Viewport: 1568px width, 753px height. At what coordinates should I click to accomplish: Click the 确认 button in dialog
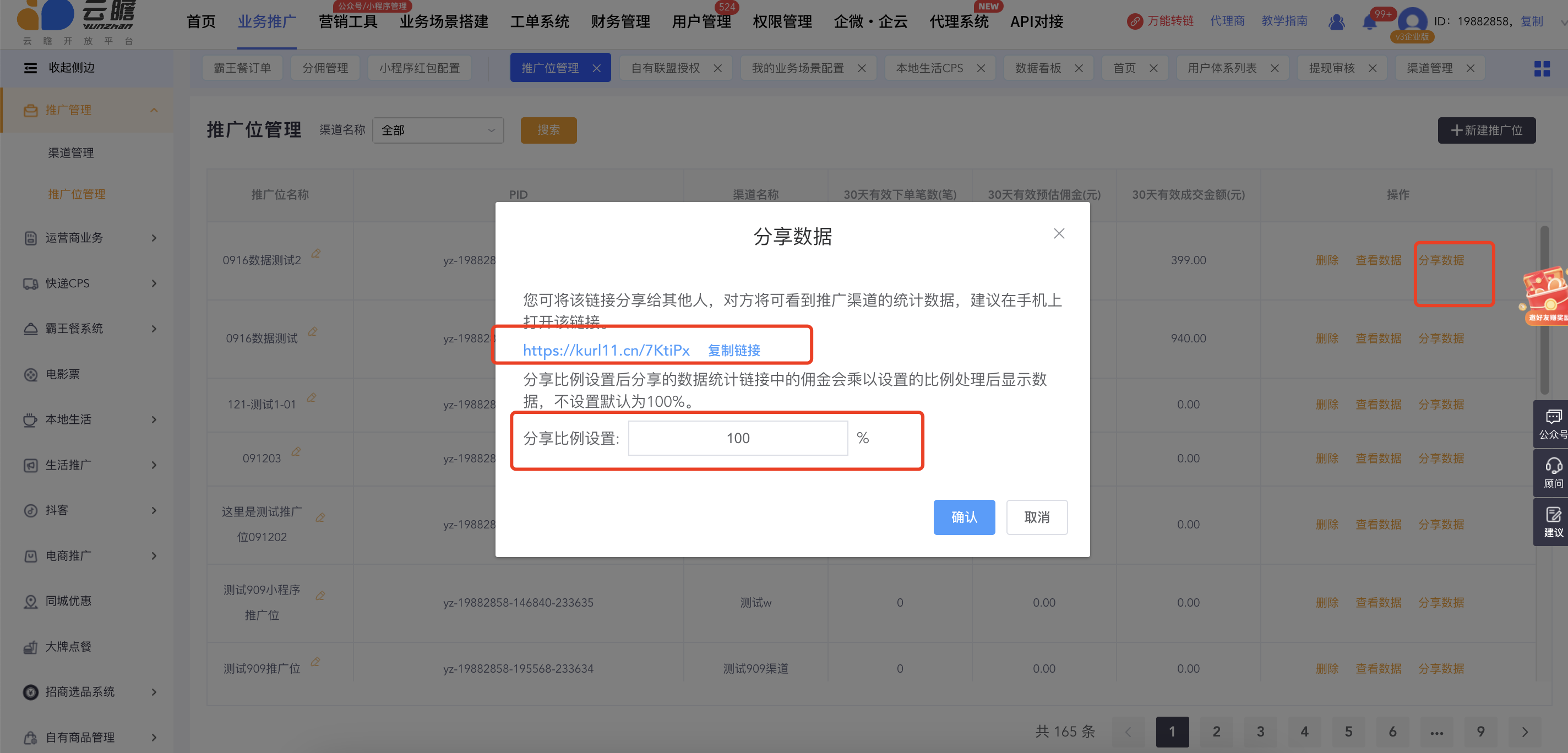pos(963,517)
